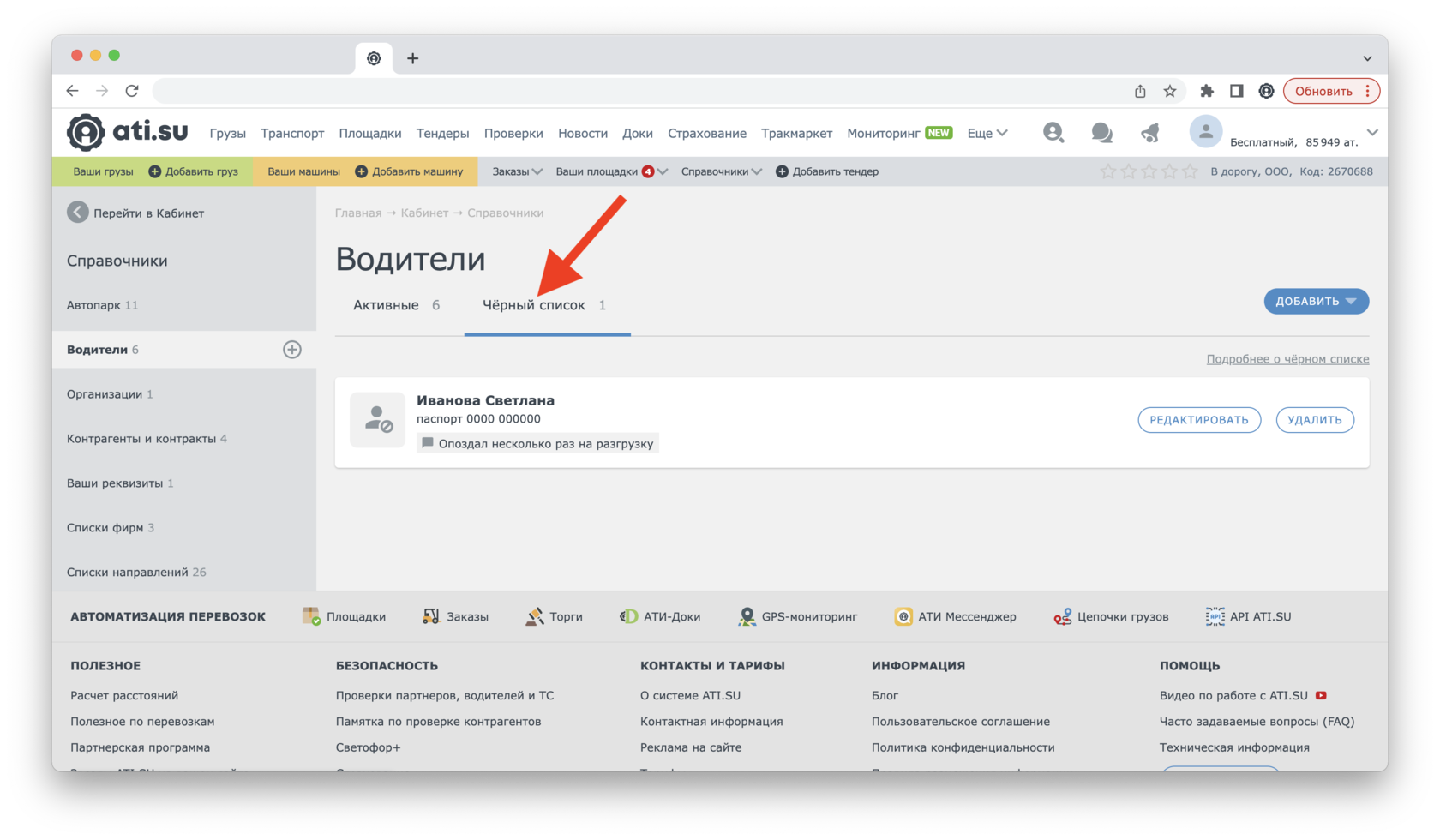This screenshot has height=840, width=1440.
Task: Open the browser tab list chevron
Action: 1367,58
